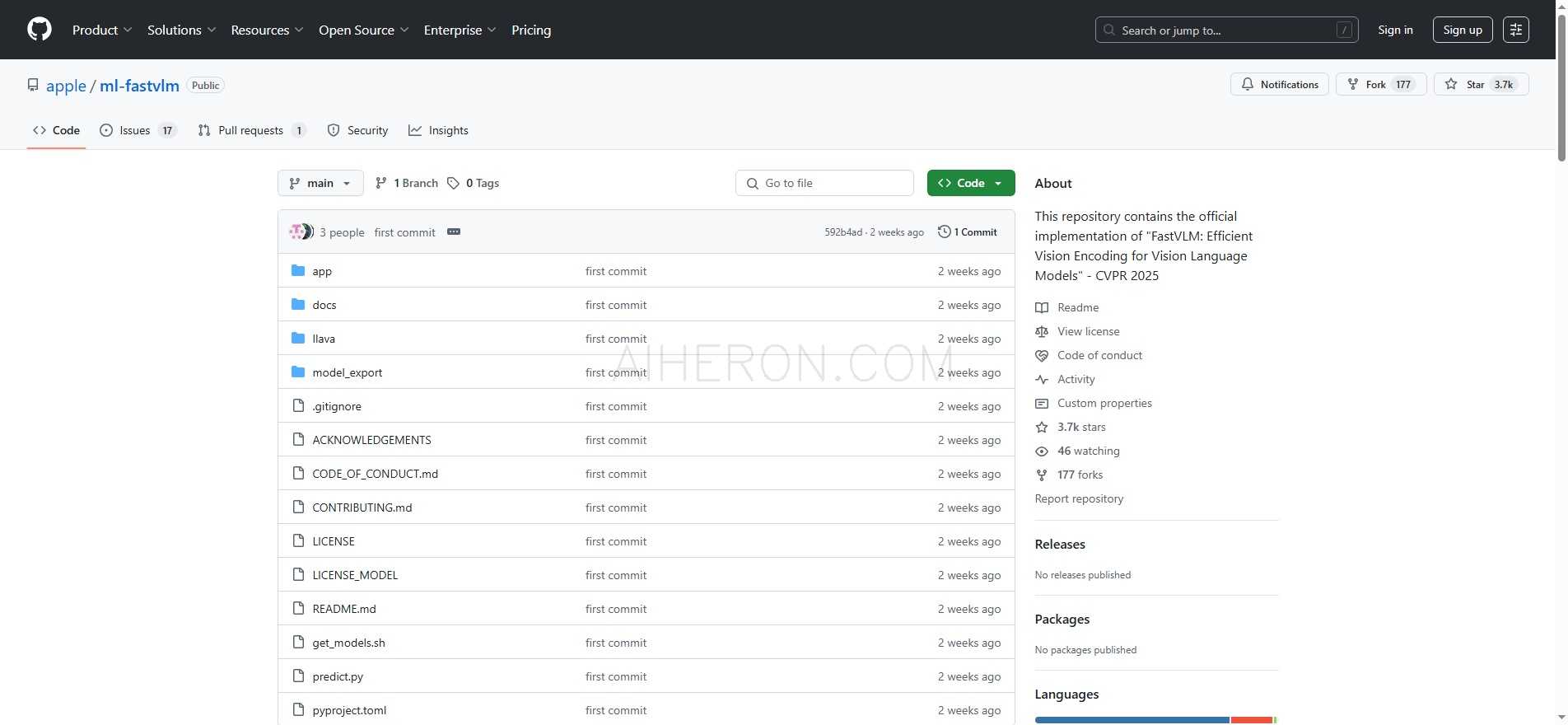The width and height of the screenshot is (1568, 725).
Task: Click the Sign up button
Action: pyautogui.click(x=1462, y=30)
